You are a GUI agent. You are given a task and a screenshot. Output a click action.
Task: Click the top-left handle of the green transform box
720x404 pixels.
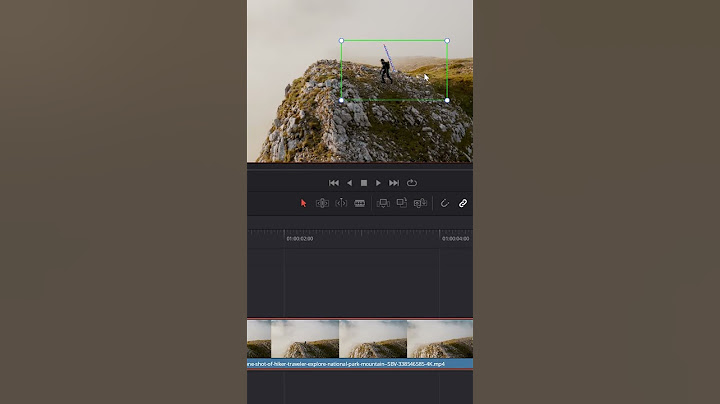[x=341, y=40]
